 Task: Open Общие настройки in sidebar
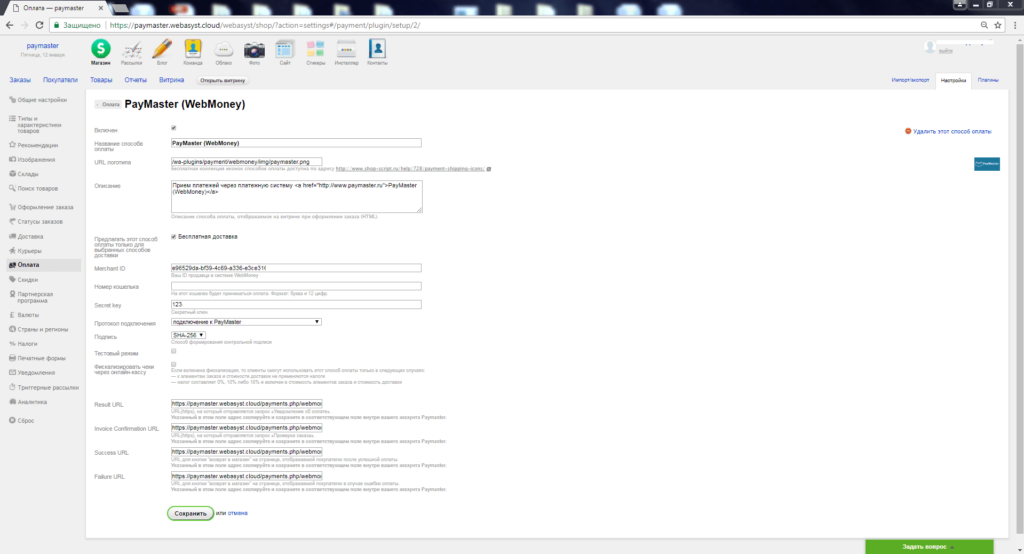[42, 100]
